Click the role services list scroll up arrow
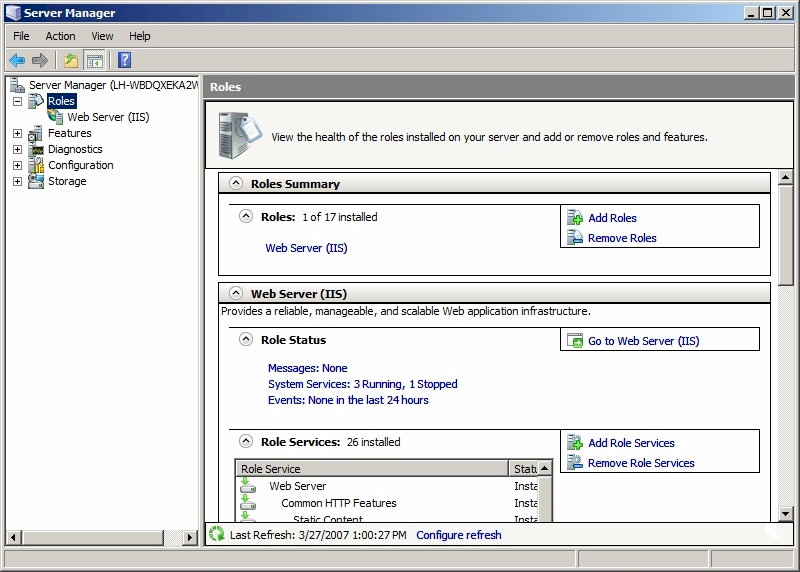The image size is (800, 572). (545, 468)
